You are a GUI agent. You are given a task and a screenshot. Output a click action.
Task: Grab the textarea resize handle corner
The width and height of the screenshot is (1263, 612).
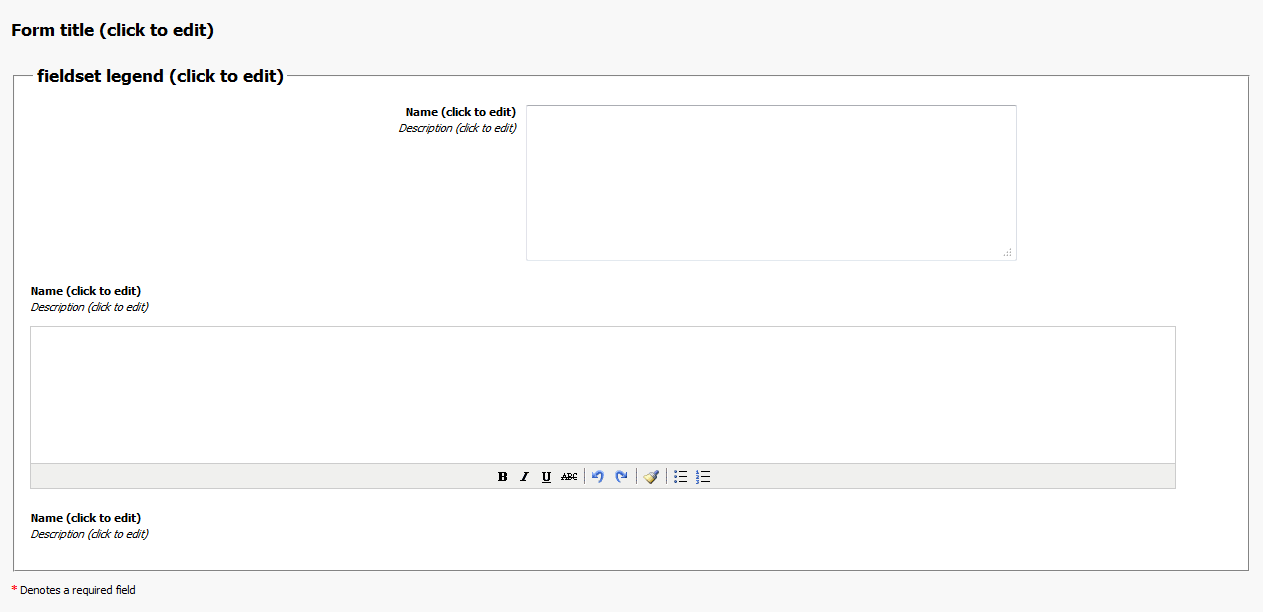[x=1008, y=253]
